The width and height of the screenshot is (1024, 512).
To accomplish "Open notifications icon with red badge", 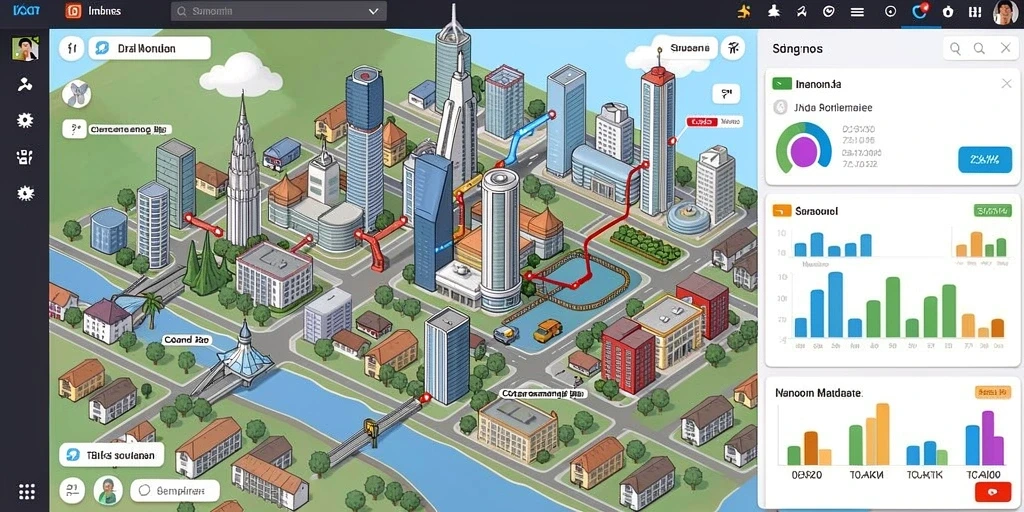I will pos(920,11).
